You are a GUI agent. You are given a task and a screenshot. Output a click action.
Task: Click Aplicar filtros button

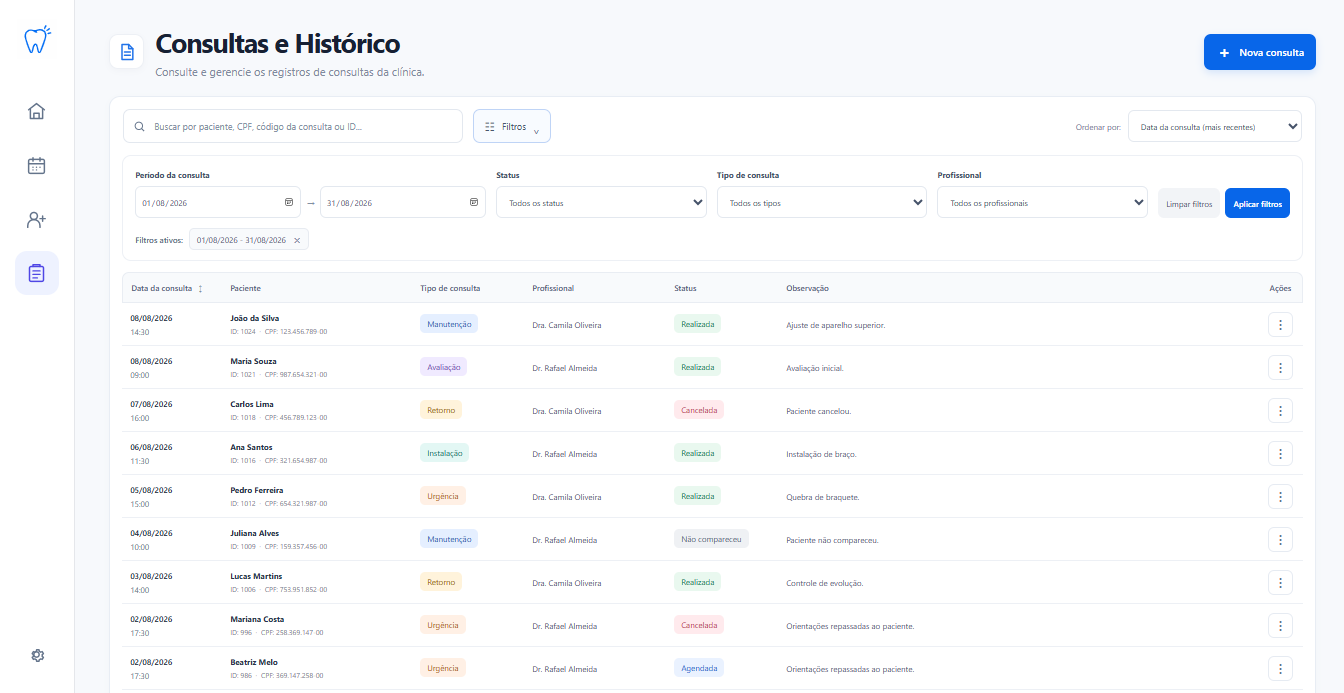click(1257, 203)
